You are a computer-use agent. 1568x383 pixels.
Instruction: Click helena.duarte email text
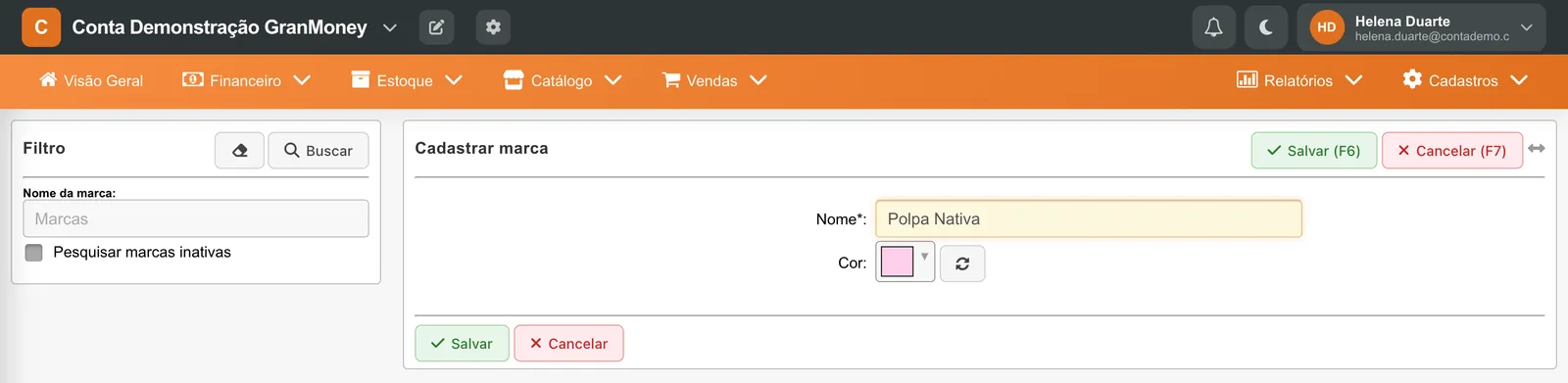pyautogui.click(x=1432, y=36)
